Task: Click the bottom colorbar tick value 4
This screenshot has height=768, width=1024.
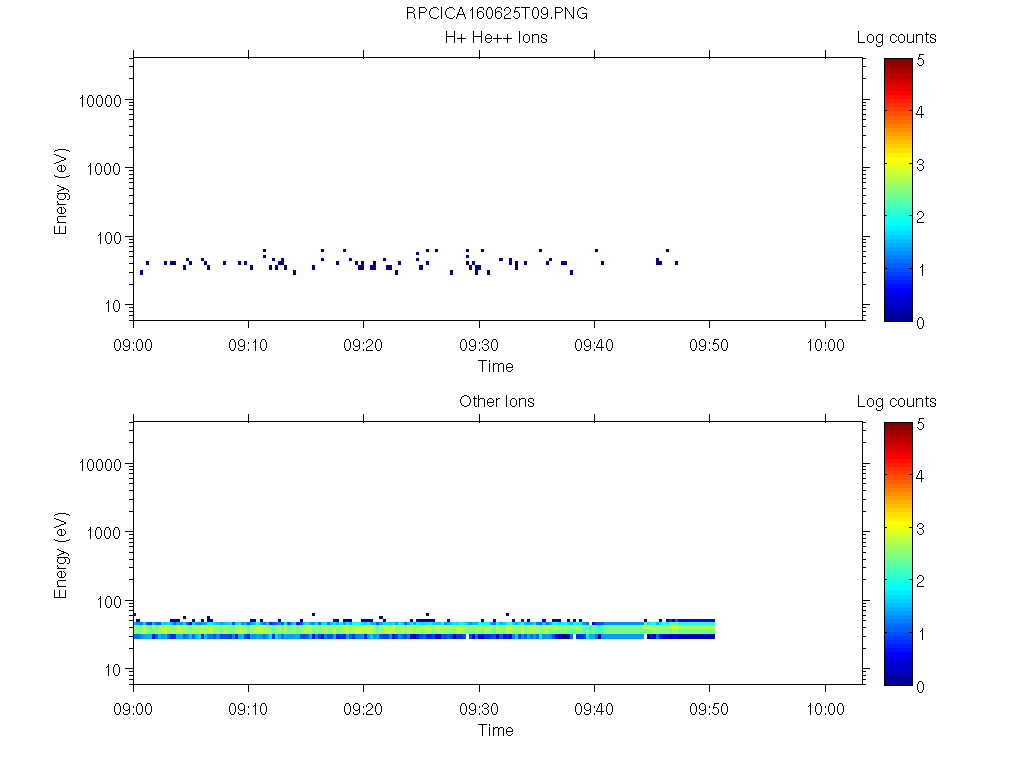Action: tap(920, 476)
